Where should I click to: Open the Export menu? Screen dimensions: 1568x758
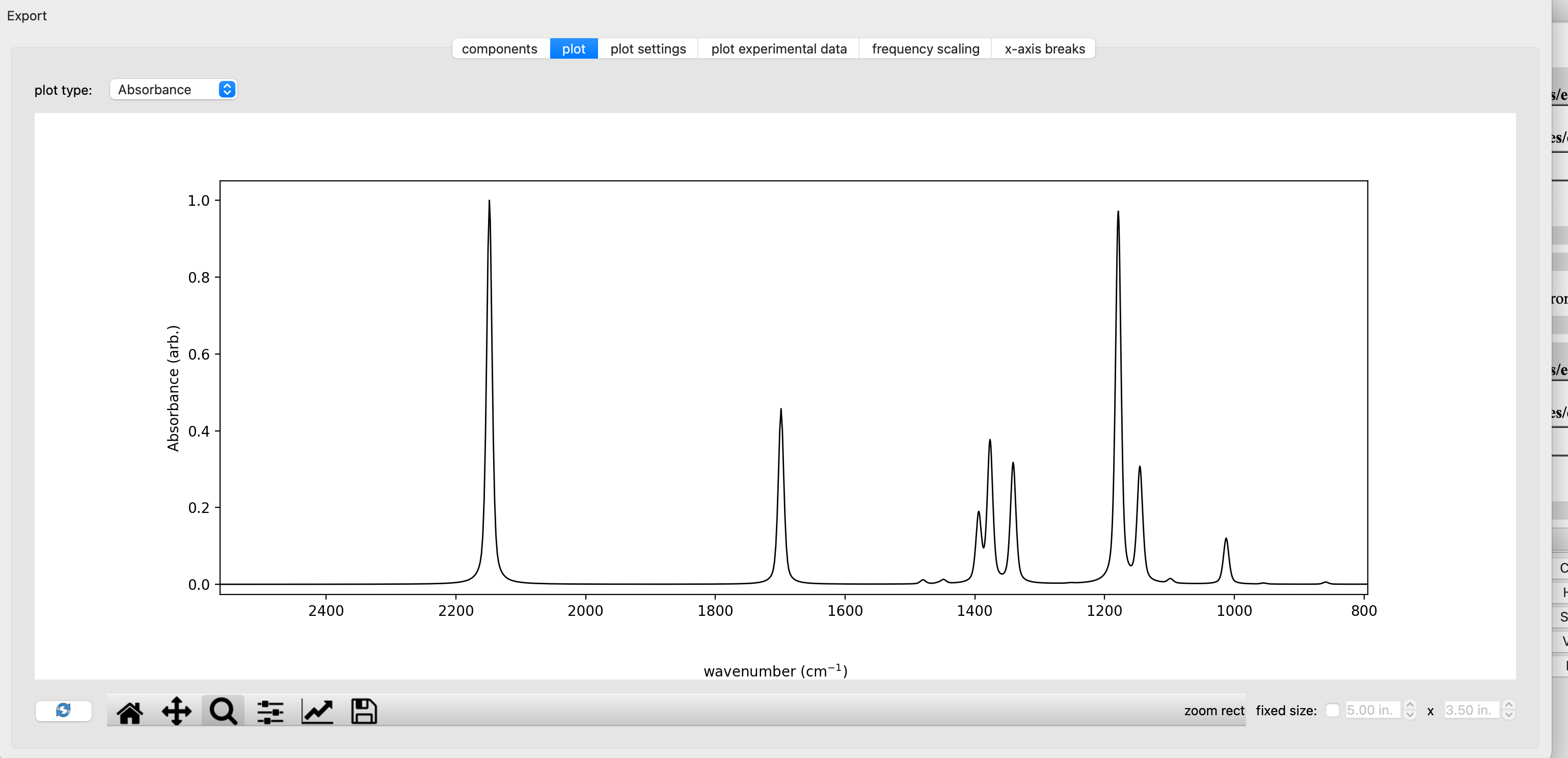26,16
